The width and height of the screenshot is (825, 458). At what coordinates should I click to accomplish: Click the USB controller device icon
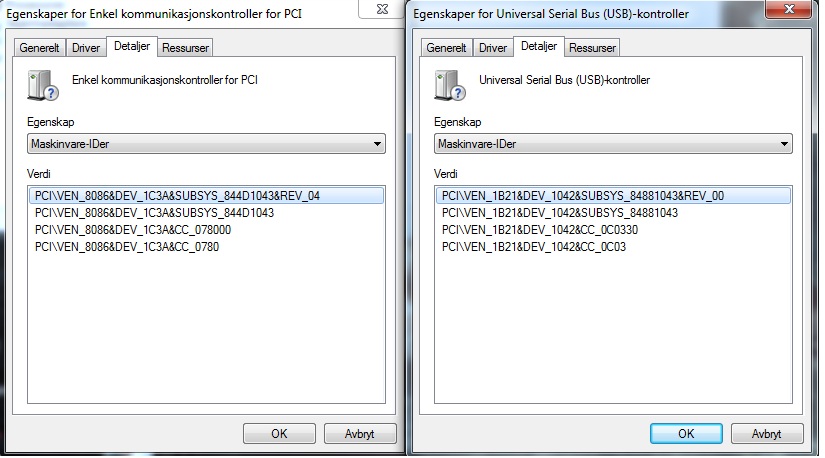[x=450, y=85]
